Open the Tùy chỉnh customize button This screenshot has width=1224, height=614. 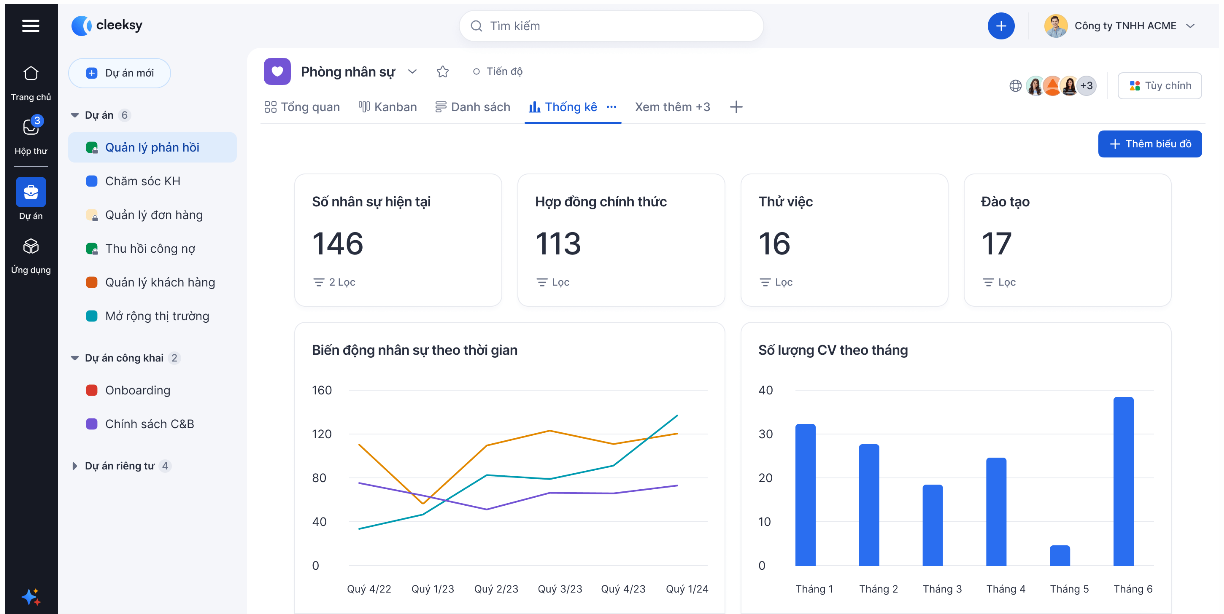[x=1160, y=86]
